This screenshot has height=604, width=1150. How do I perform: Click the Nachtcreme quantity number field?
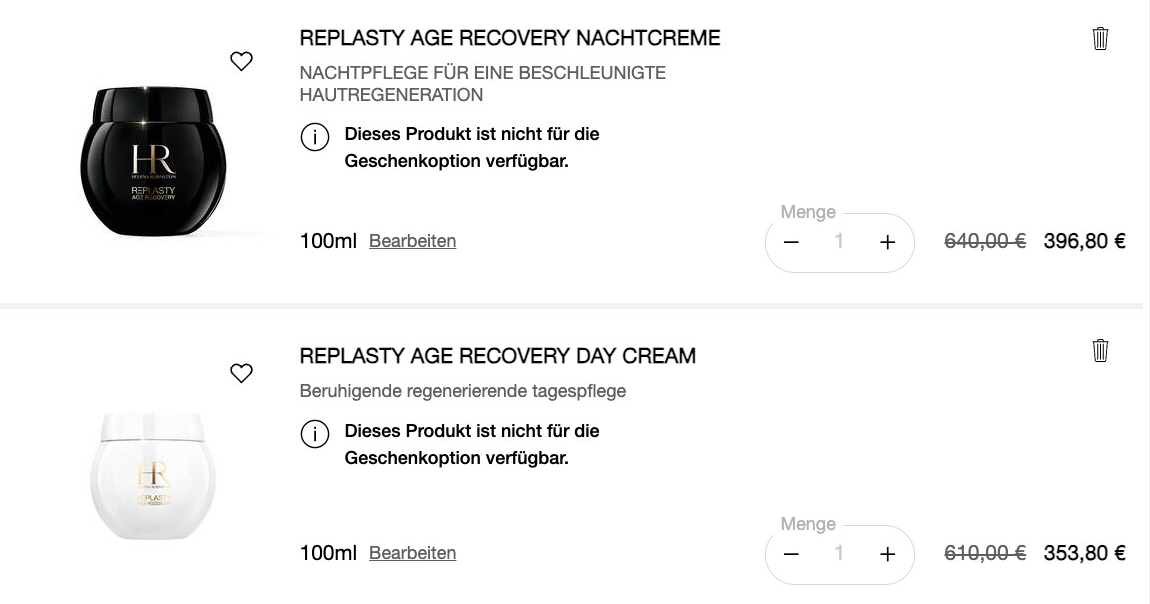pos(839,242)
